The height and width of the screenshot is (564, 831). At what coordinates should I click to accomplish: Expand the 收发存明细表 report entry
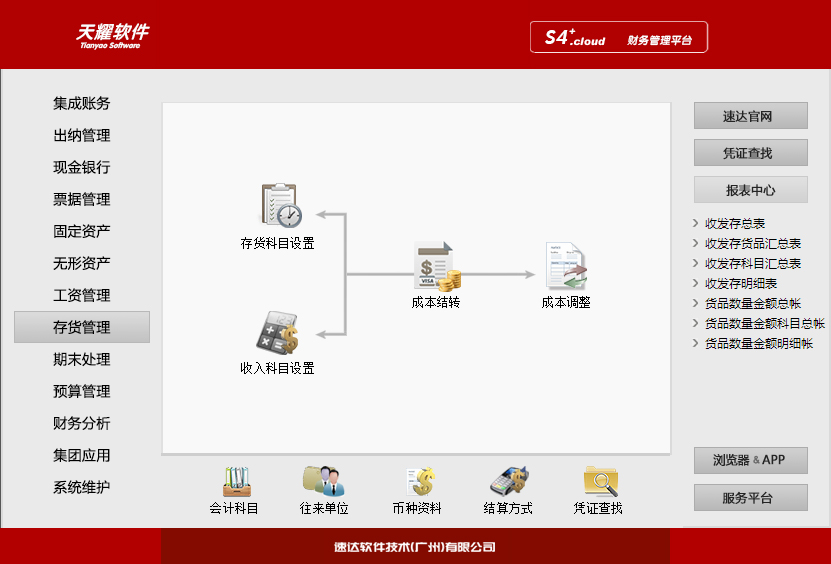741,284
